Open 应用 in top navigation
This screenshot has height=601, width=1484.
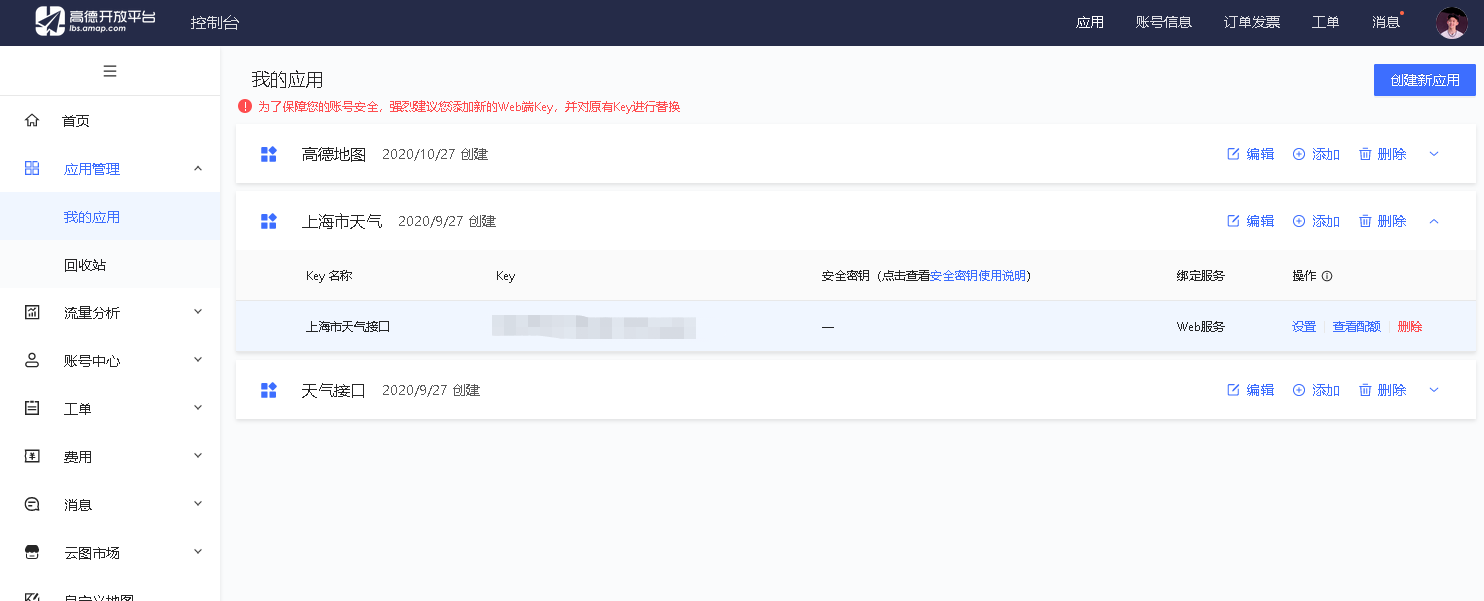click(1090, 22)
